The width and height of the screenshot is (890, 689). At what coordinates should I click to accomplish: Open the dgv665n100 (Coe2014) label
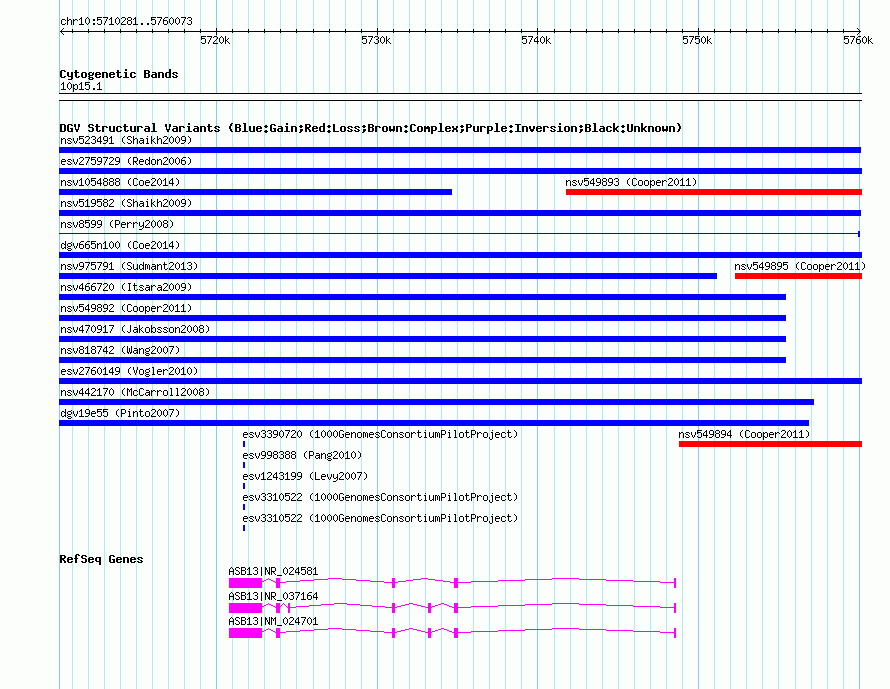click(x=120, y=245)
